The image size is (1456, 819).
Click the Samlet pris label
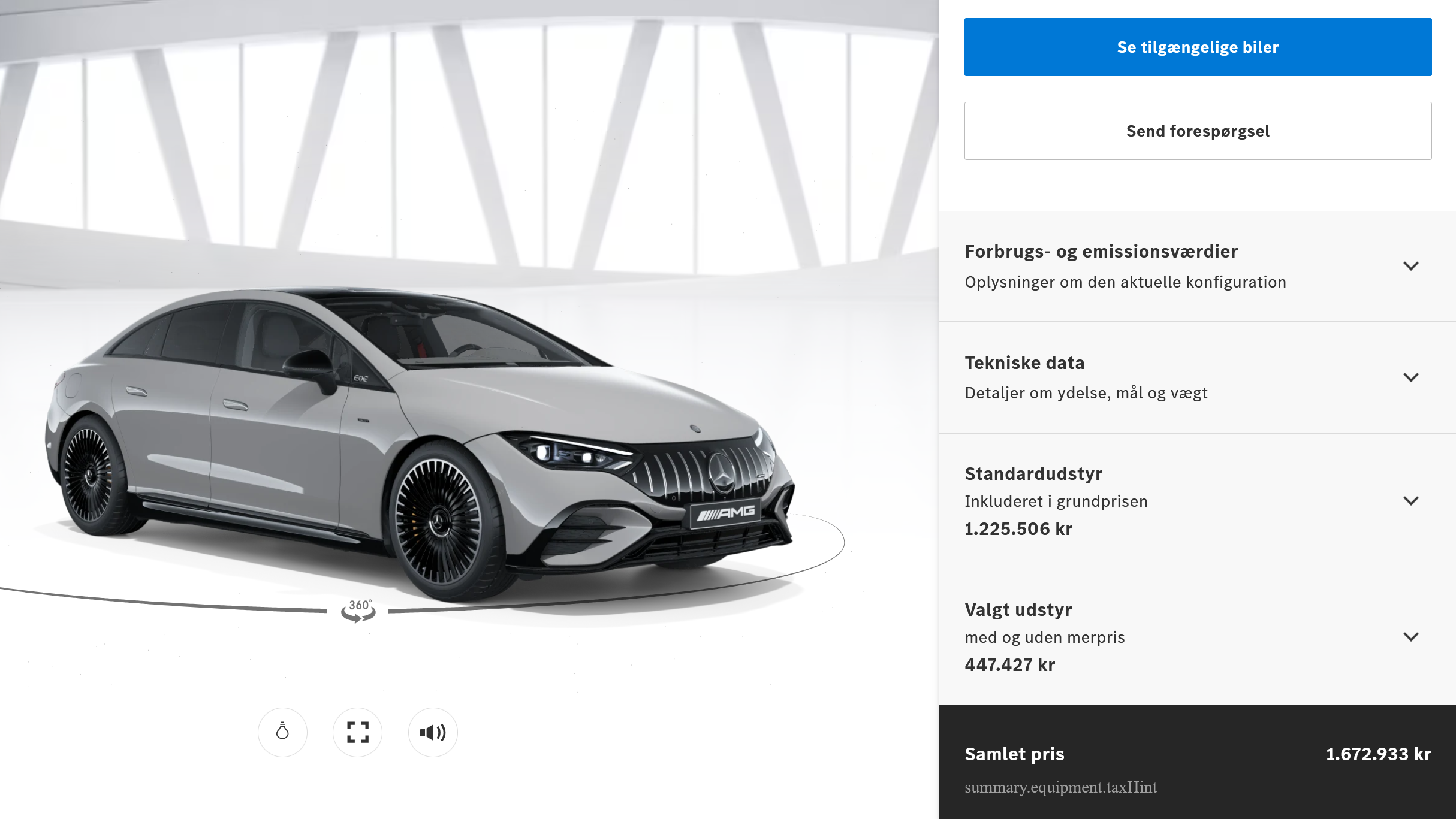coord(1014,754)
